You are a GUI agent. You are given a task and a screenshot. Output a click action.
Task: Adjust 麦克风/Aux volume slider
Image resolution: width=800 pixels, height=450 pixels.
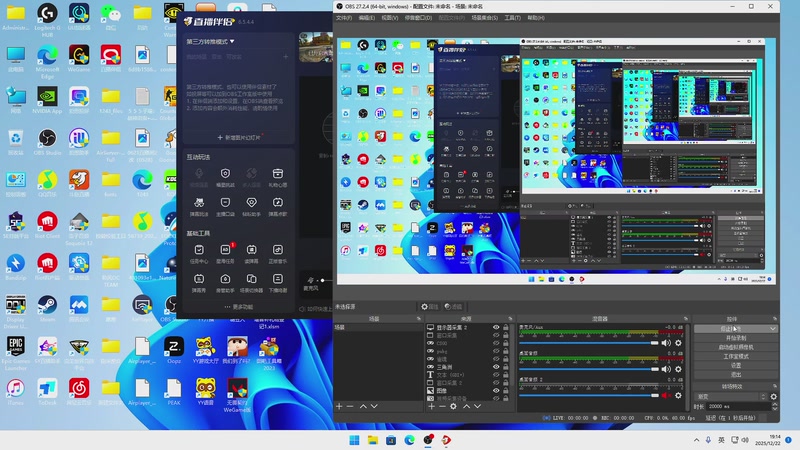tap(589, 343)
